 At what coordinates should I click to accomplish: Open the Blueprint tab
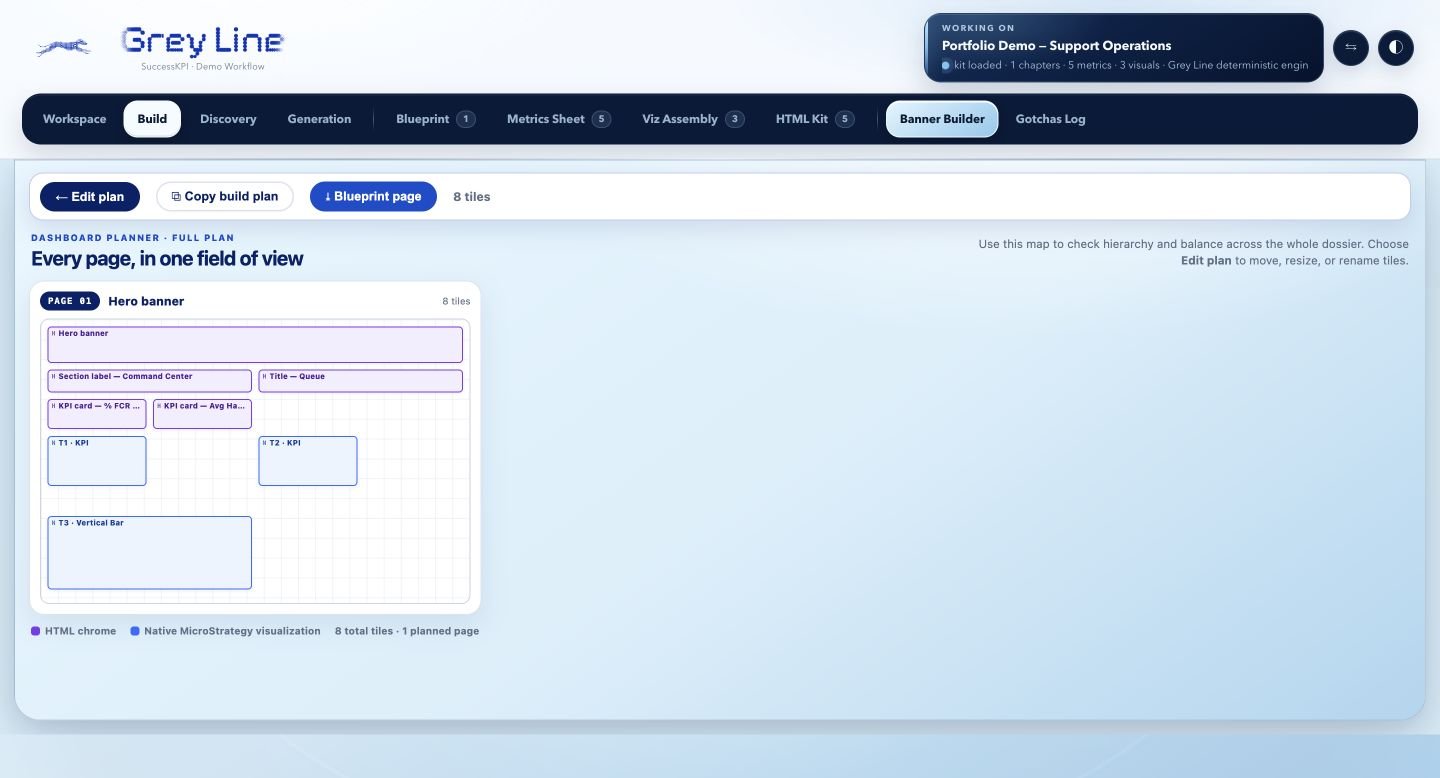click(x=435, y=119)
